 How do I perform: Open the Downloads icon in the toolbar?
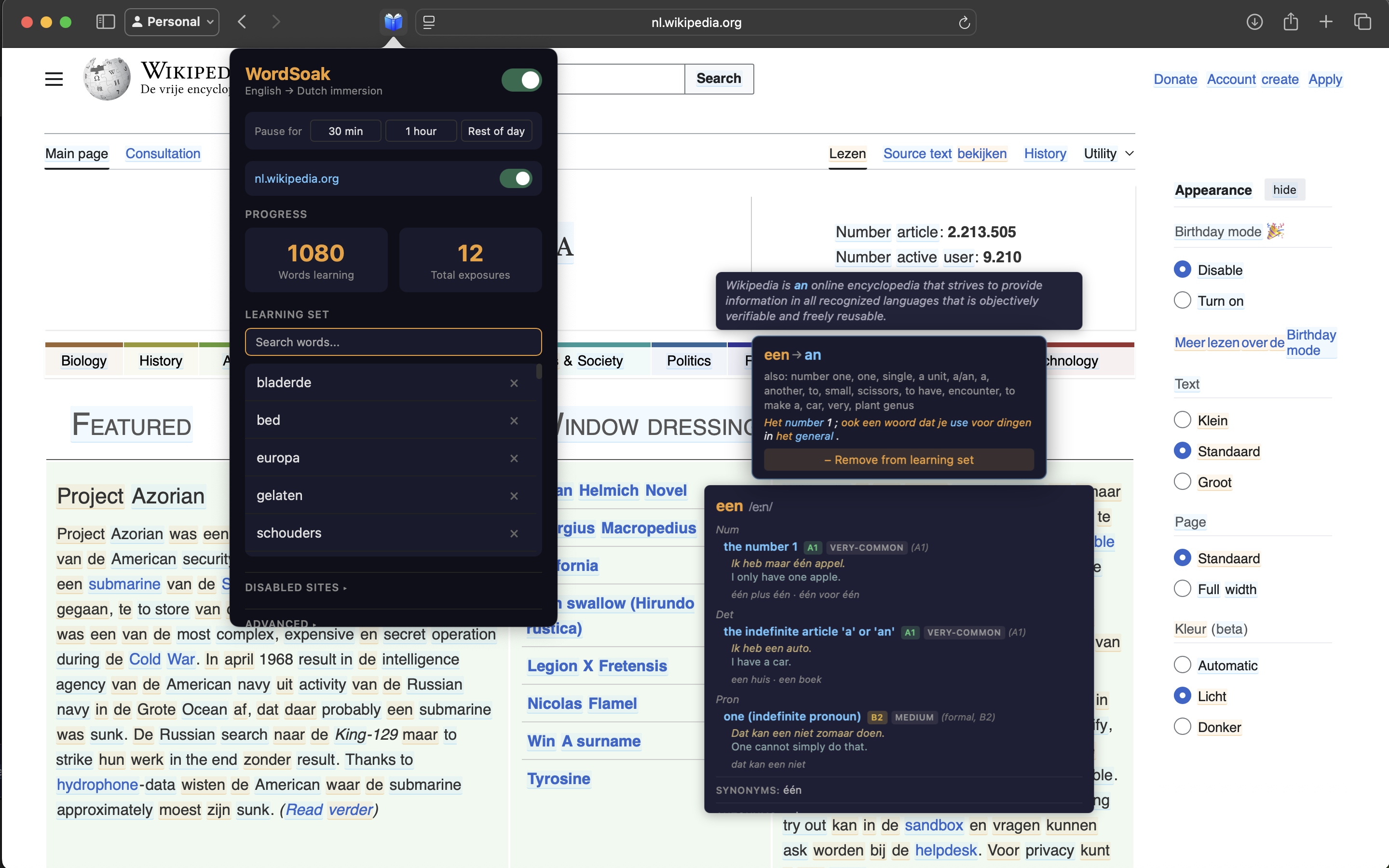tap(1255, 22)
